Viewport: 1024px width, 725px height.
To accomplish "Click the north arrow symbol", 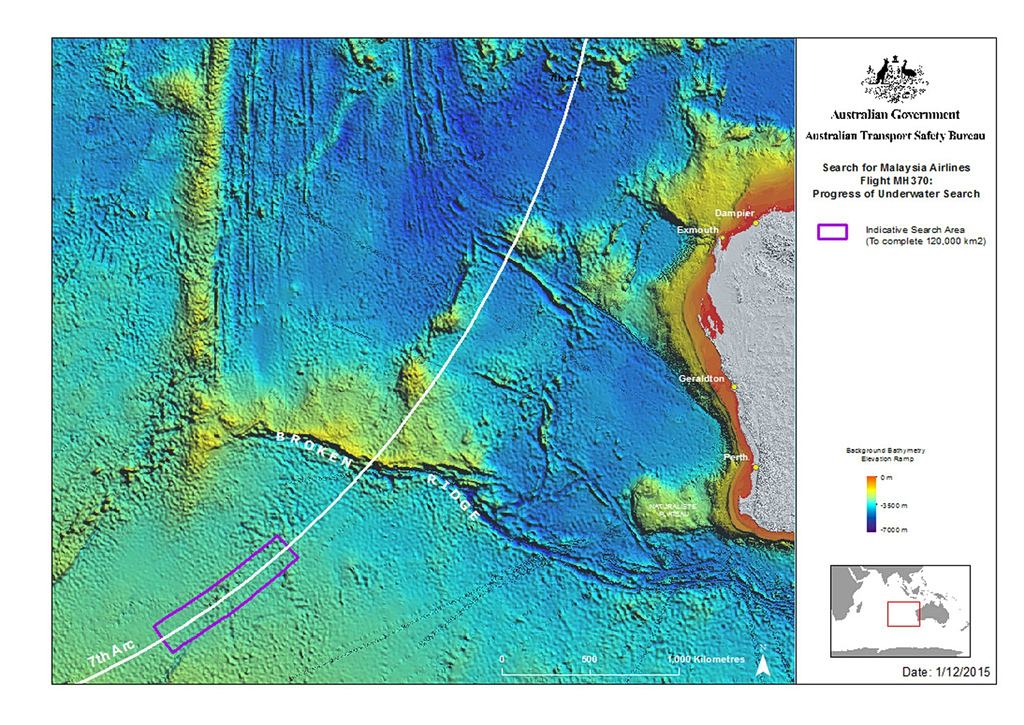I will (x=762, y=662).
